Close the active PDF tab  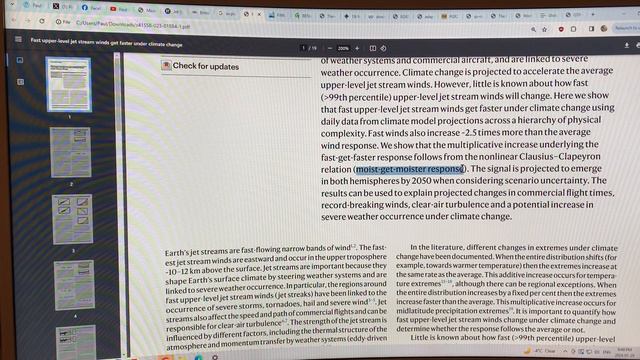coord(259,14)
